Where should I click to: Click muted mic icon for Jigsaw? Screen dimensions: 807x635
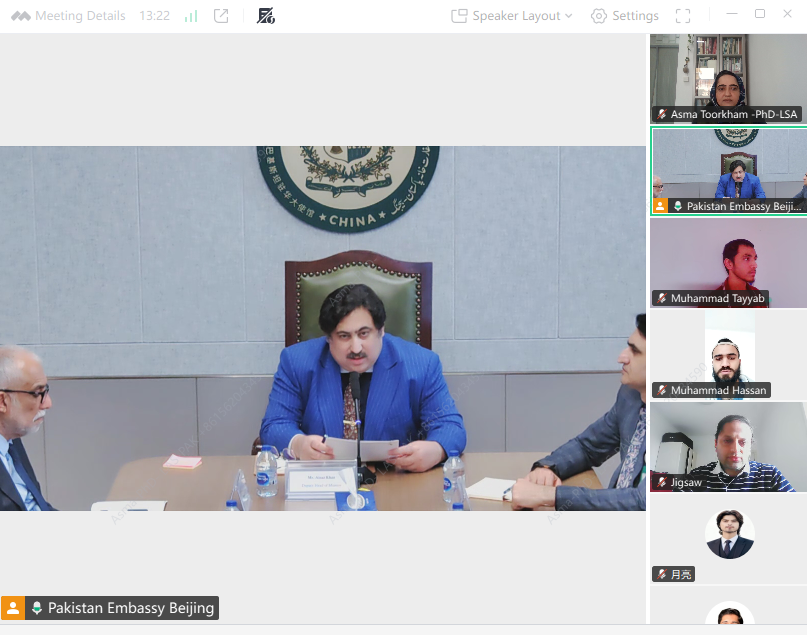click(x=662, y=482)
